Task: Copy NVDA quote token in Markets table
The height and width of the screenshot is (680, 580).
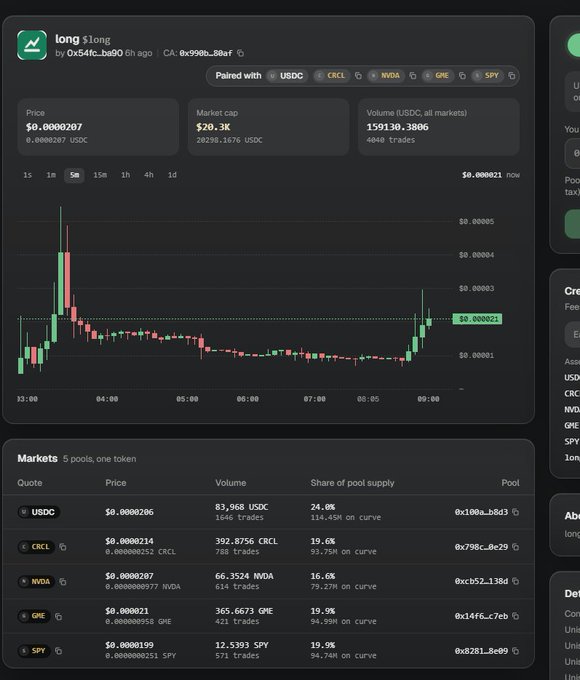Action: pyautogui.click(x=63, y=582)
